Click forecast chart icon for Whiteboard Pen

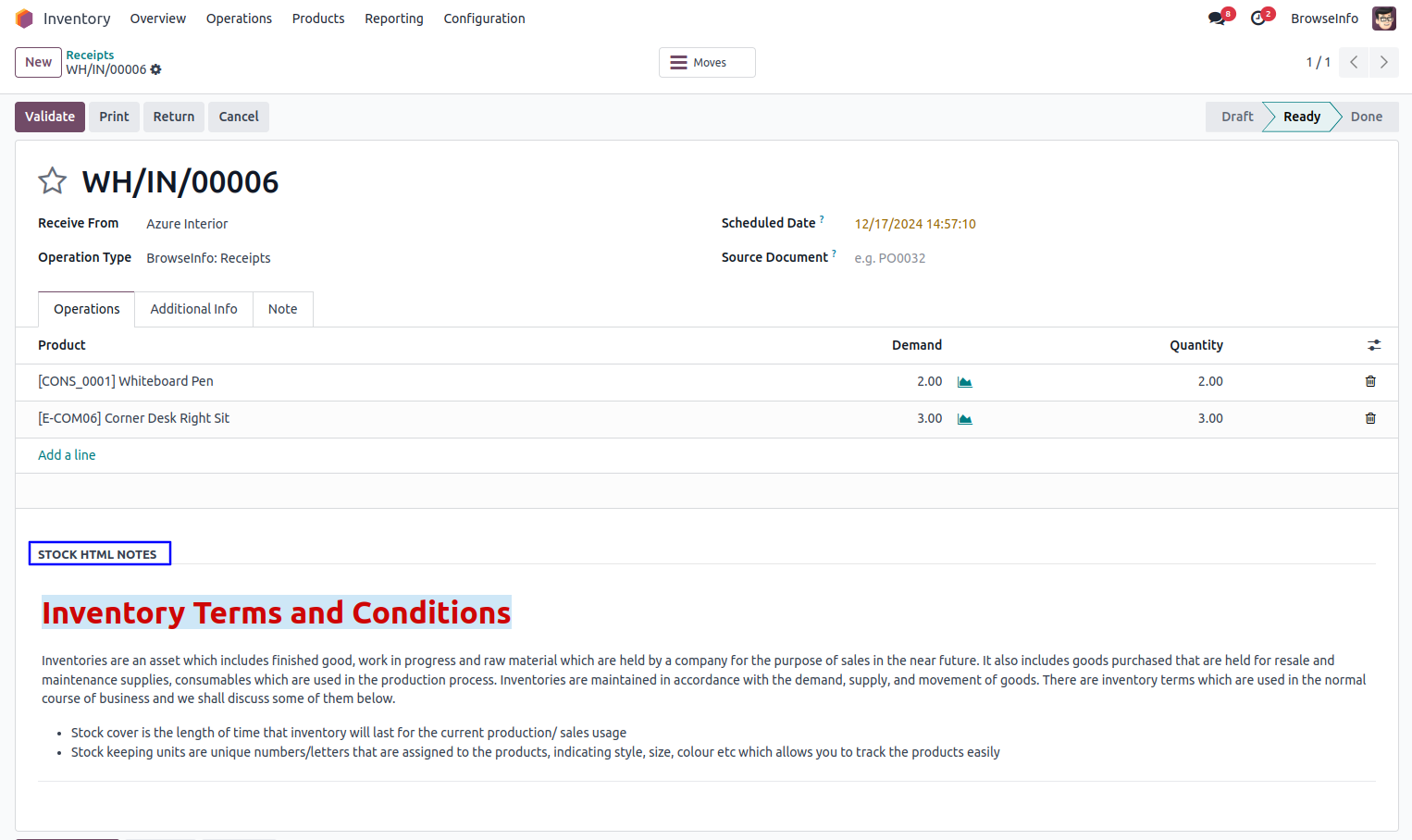pyautogui.click(x=965, y=382)
